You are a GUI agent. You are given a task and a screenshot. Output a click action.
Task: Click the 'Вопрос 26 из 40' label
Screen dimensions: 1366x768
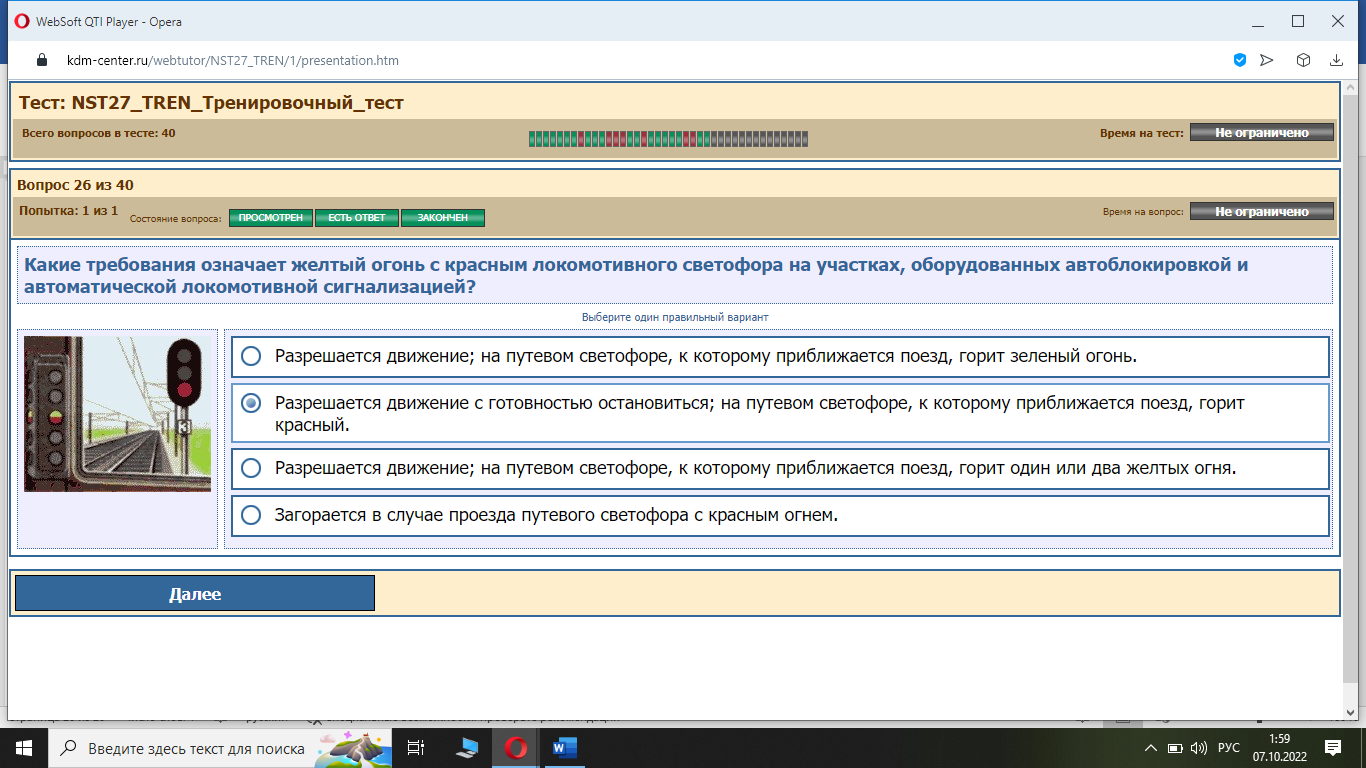[x=75, y=185]
